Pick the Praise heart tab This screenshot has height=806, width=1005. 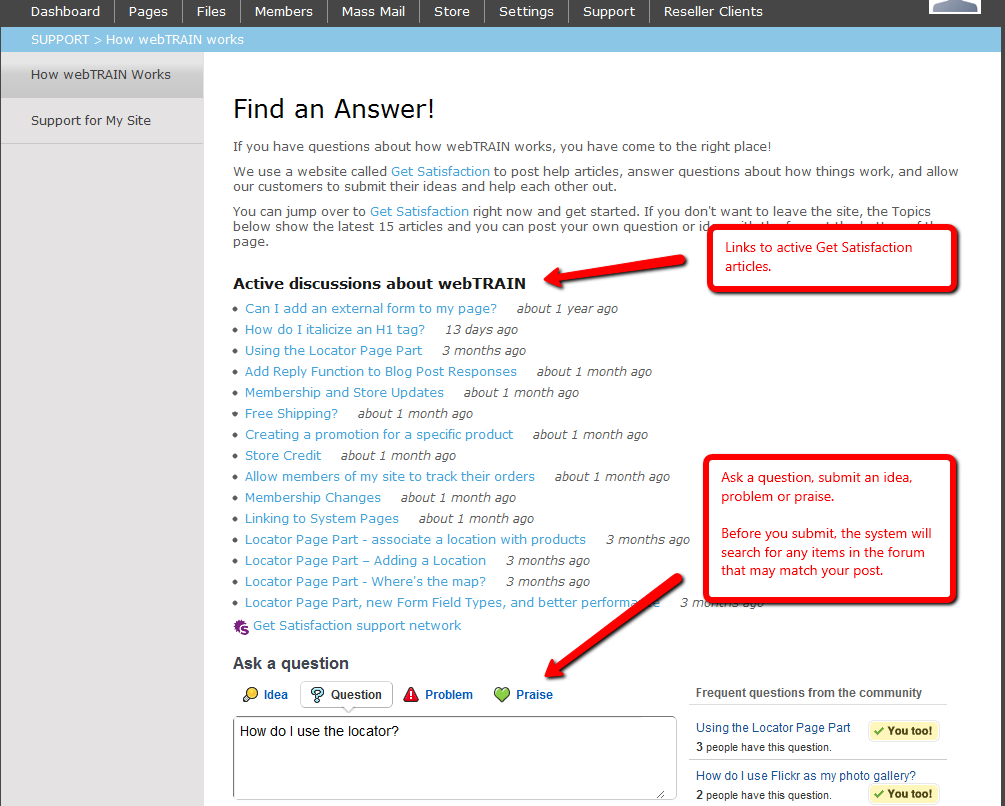click(x=523, y=695)
